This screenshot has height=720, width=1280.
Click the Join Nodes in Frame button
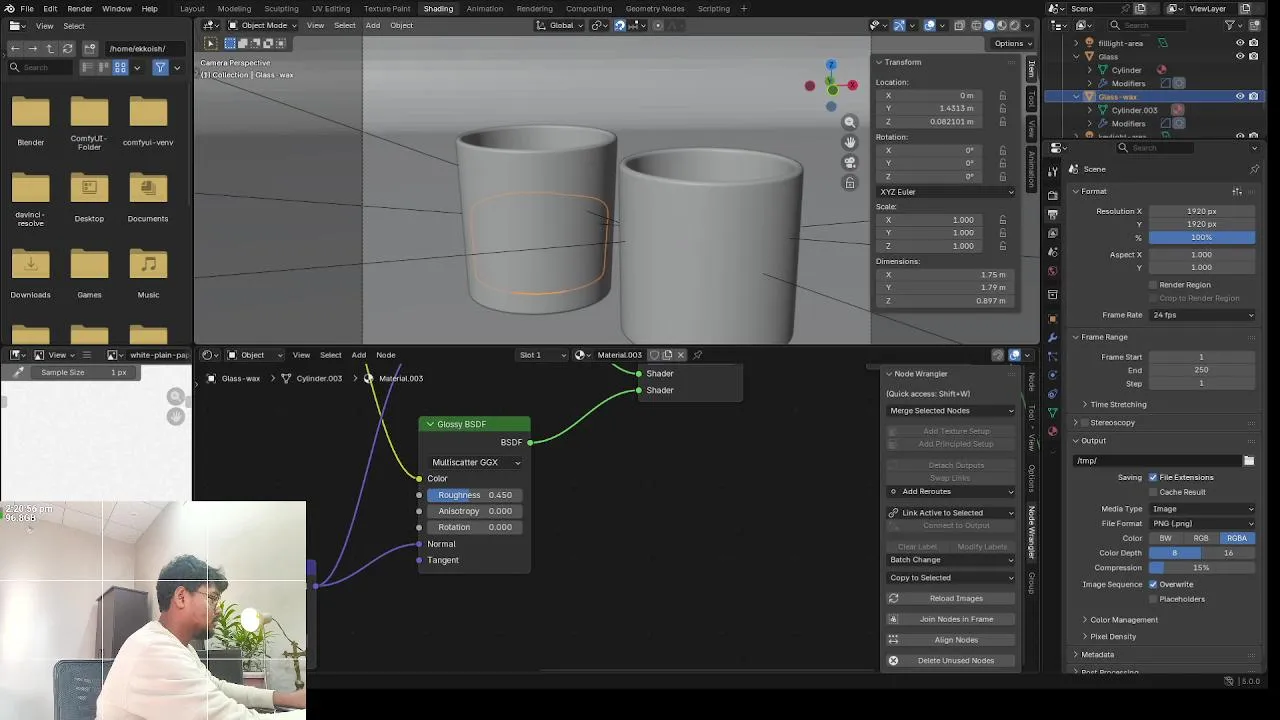pyautogui.click(x=955, y=619)
